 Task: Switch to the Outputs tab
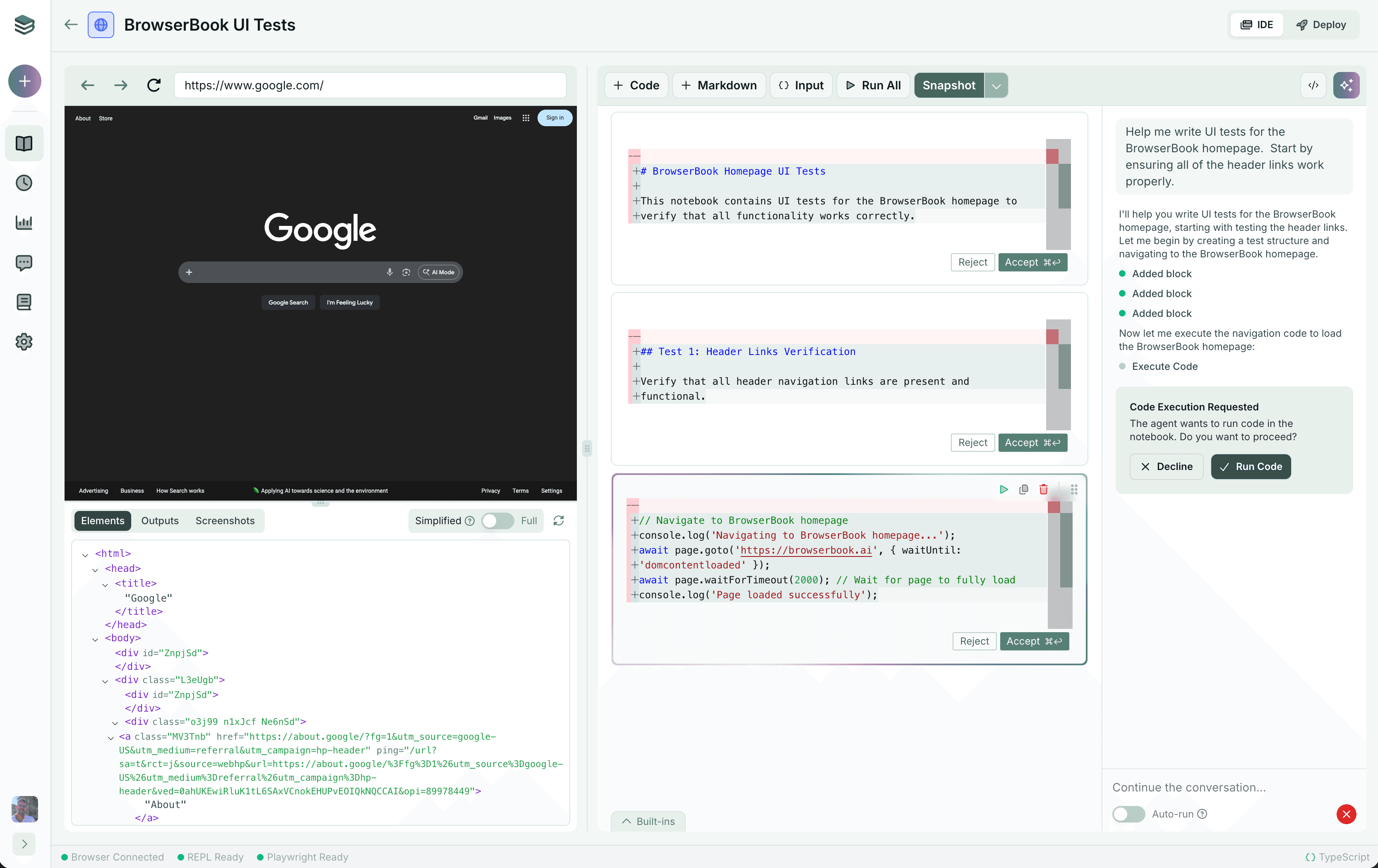tap(160, 521)
